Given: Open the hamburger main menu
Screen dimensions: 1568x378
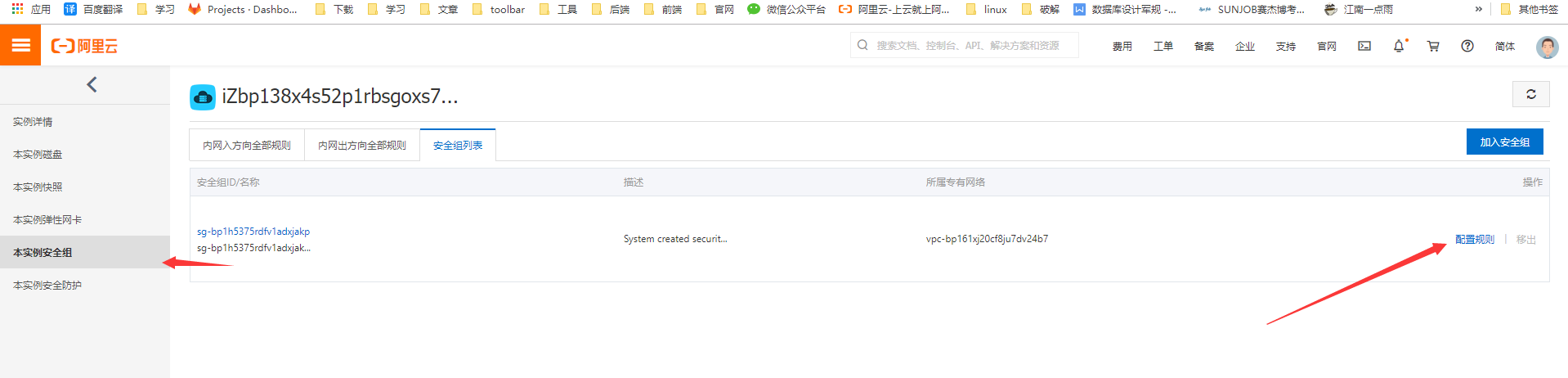Looking at the screenshot, I should (x=20, y=46).
